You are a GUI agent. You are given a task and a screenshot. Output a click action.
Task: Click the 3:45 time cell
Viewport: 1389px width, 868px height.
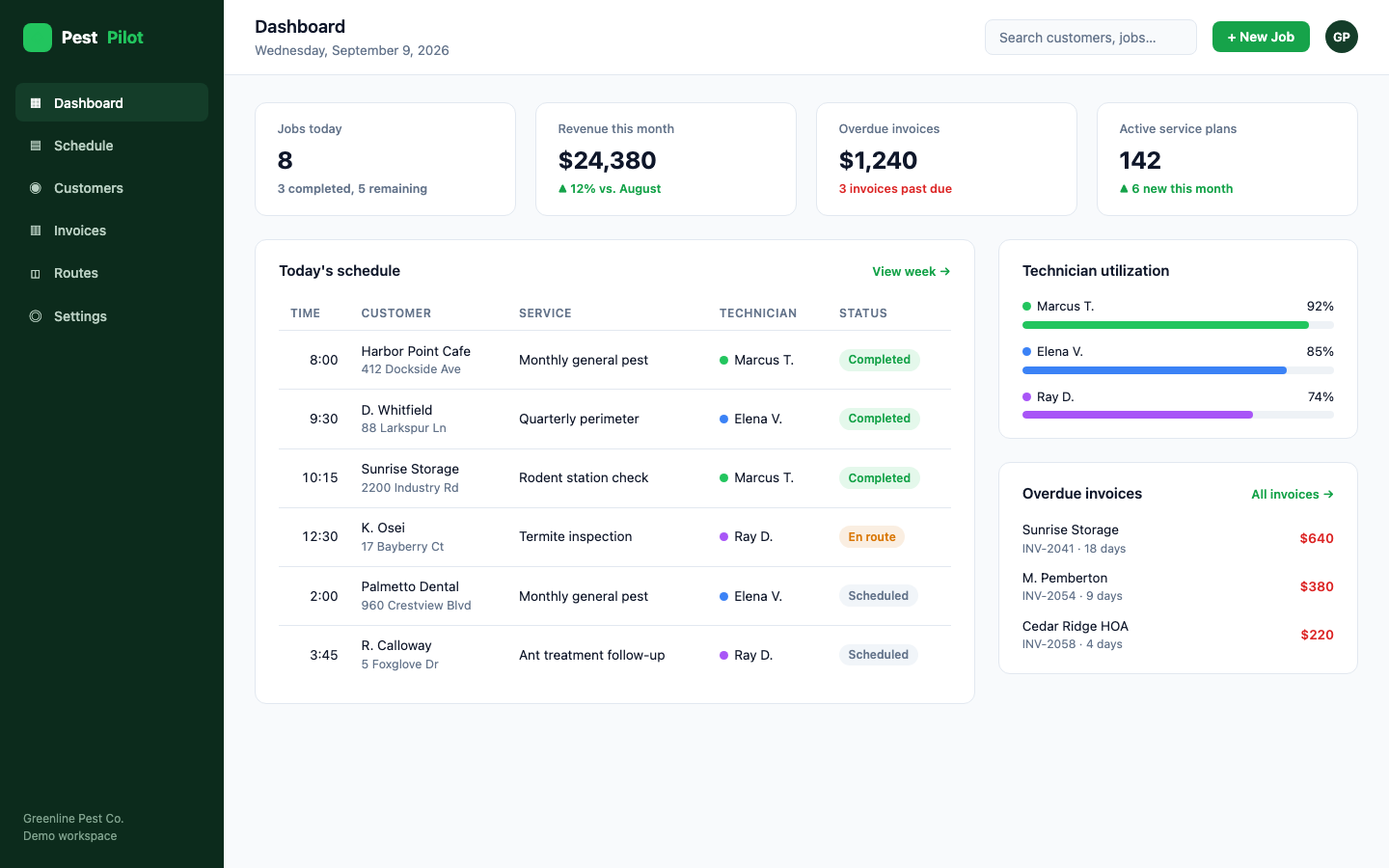[324, 655]
